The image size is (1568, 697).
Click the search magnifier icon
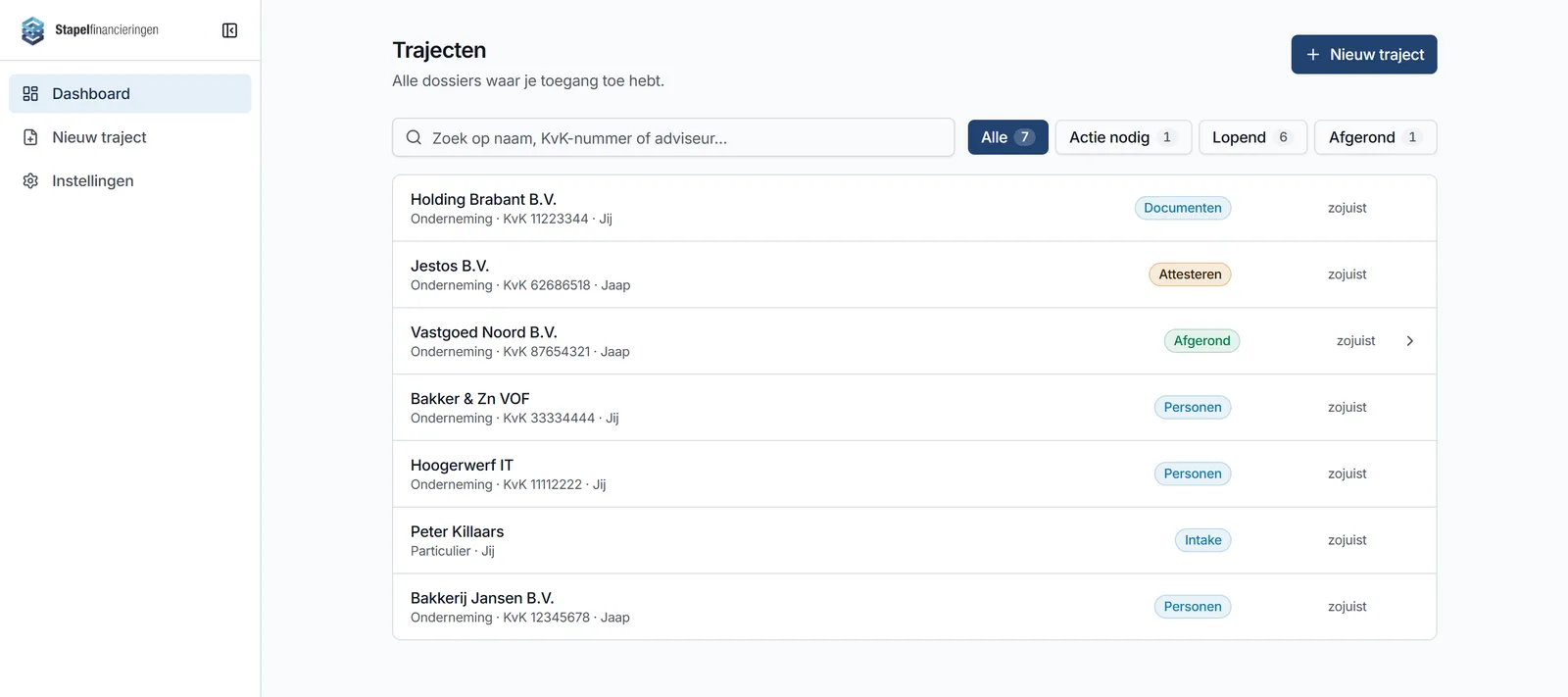coord(414,137)
